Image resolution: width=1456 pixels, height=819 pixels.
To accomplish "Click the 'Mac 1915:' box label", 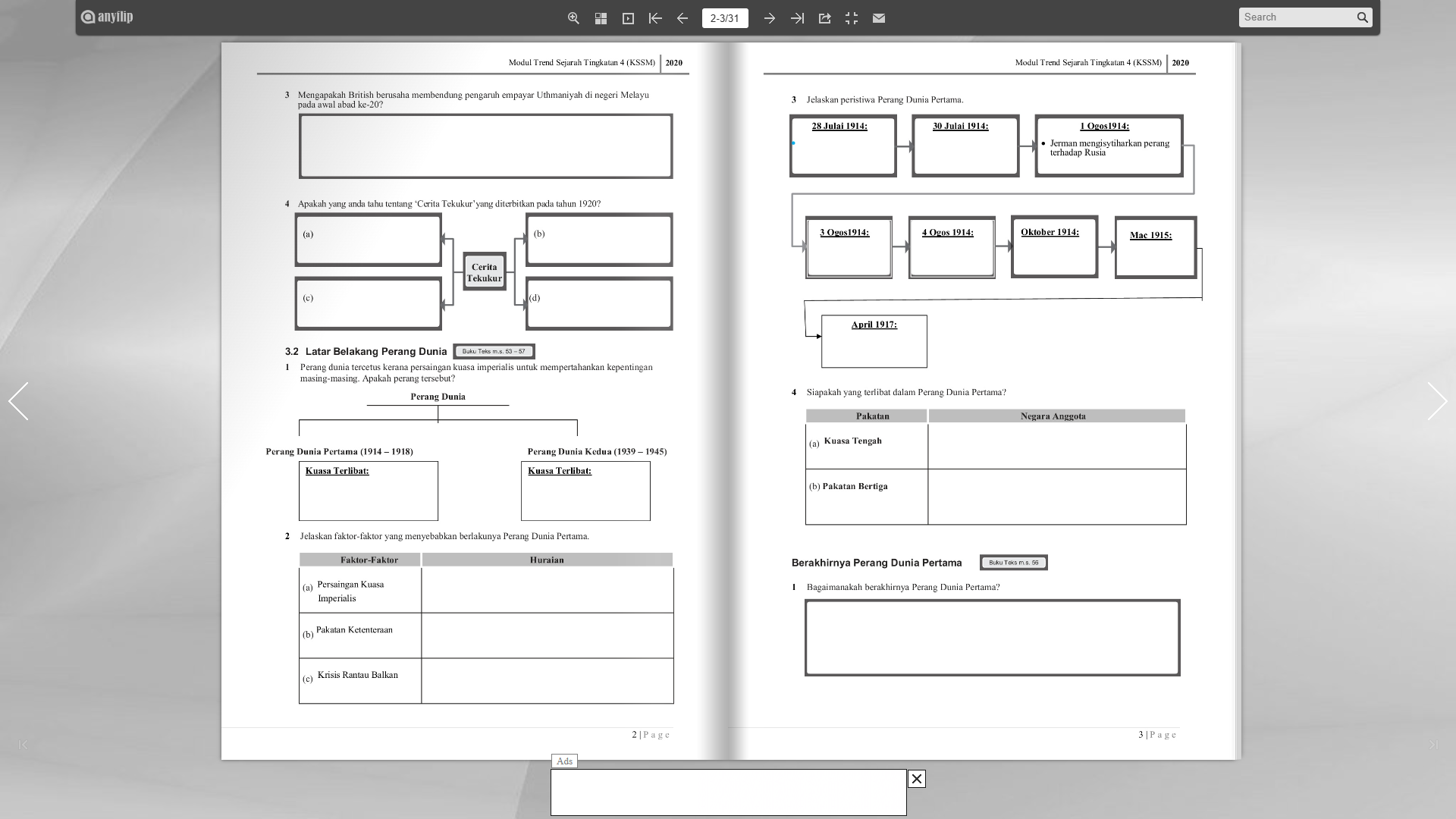I will pyautogui.click(x=1150, y=235).
